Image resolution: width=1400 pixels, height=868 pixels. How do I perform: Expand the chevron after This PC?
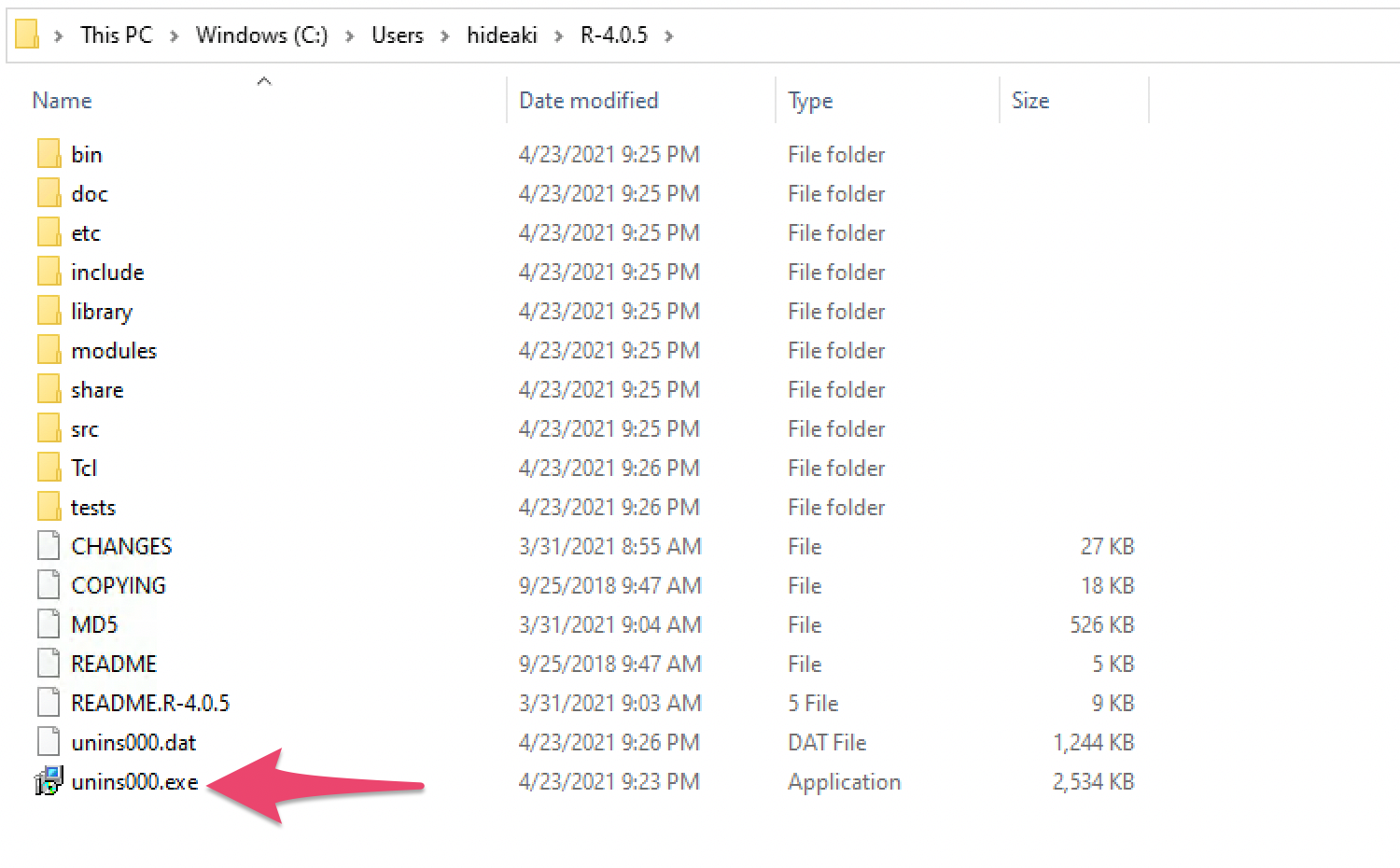coord(174,35)
